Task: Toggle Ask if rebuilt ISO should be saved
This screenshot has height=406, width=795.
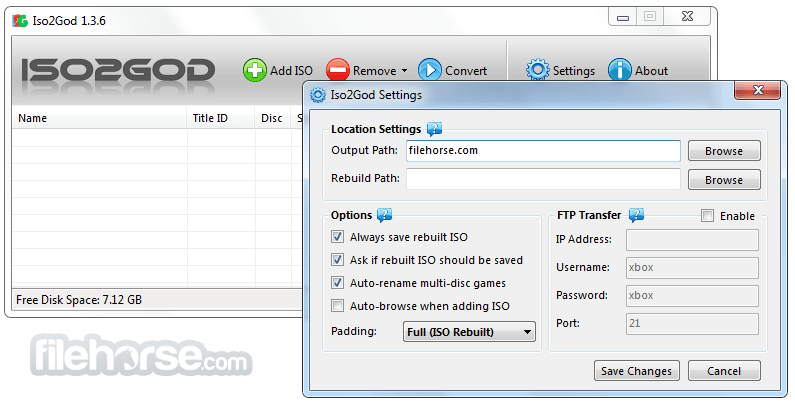Action: point(337,260)
